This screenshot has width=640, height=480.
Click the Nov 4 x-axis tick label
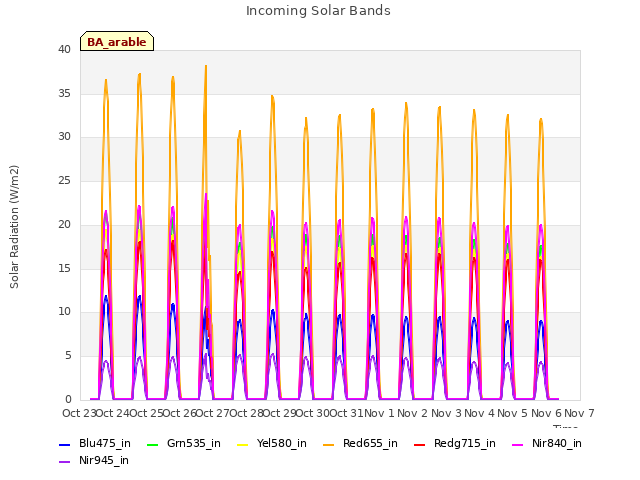[x=479, y=414]
